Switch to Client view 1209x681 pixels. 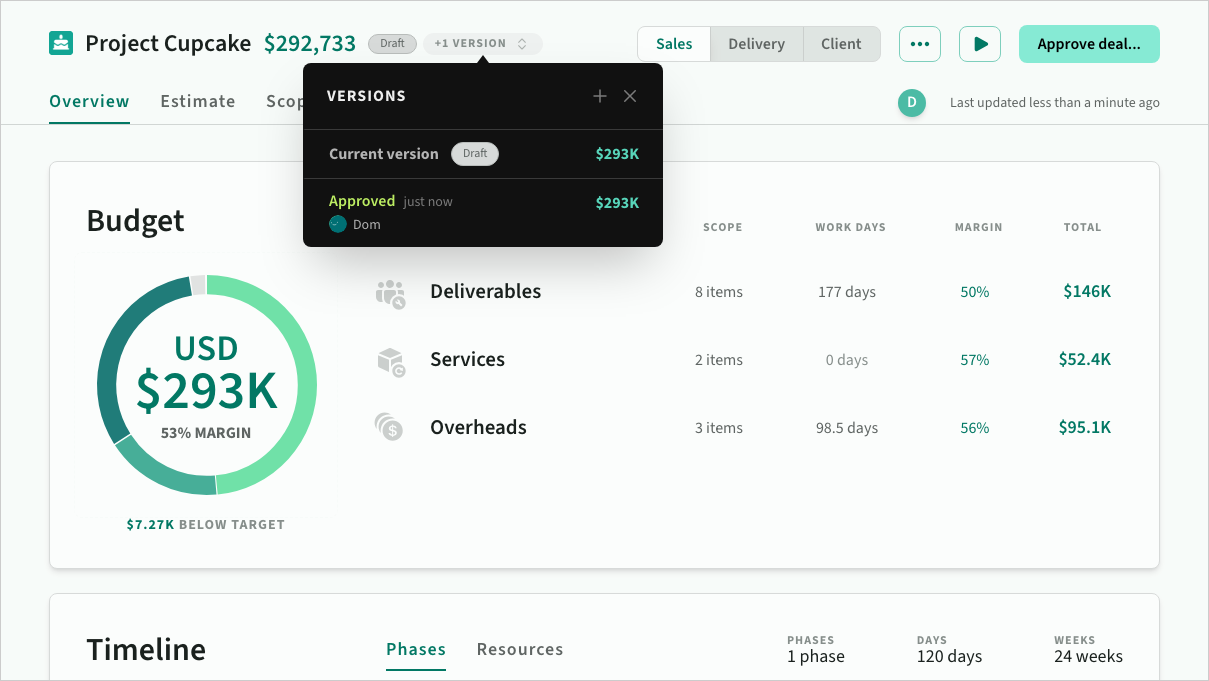coord(841,44)
